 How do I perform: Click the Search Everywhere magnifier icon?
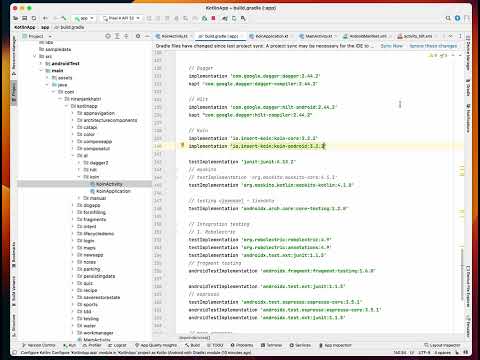coord(448,18)
